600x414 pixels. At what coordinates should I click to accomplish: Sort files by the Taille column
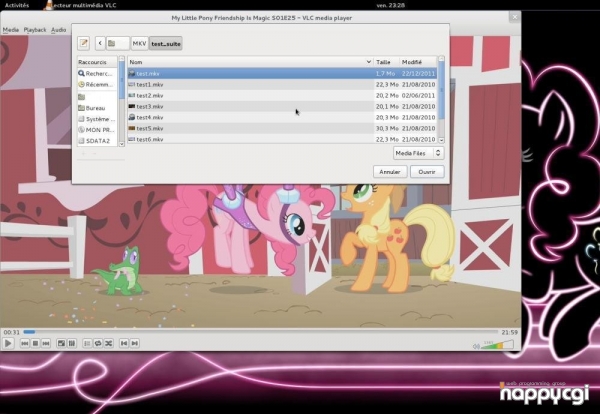(x=386, y=62)
